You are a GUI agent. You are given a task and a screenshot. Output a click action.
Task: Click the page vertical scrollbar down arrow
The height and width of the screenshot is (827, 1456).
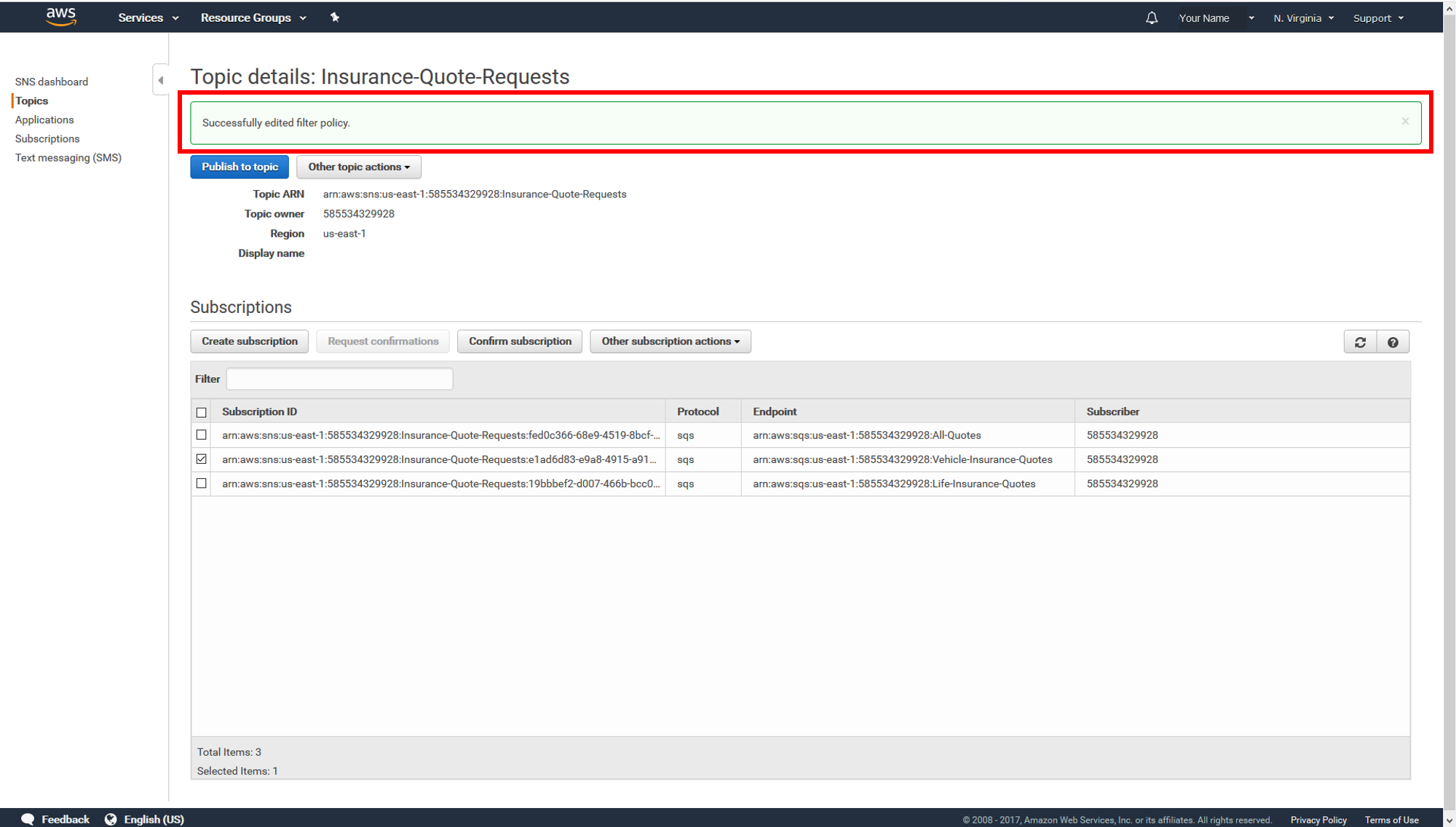pyautogui.click(x=1449, y=820)
